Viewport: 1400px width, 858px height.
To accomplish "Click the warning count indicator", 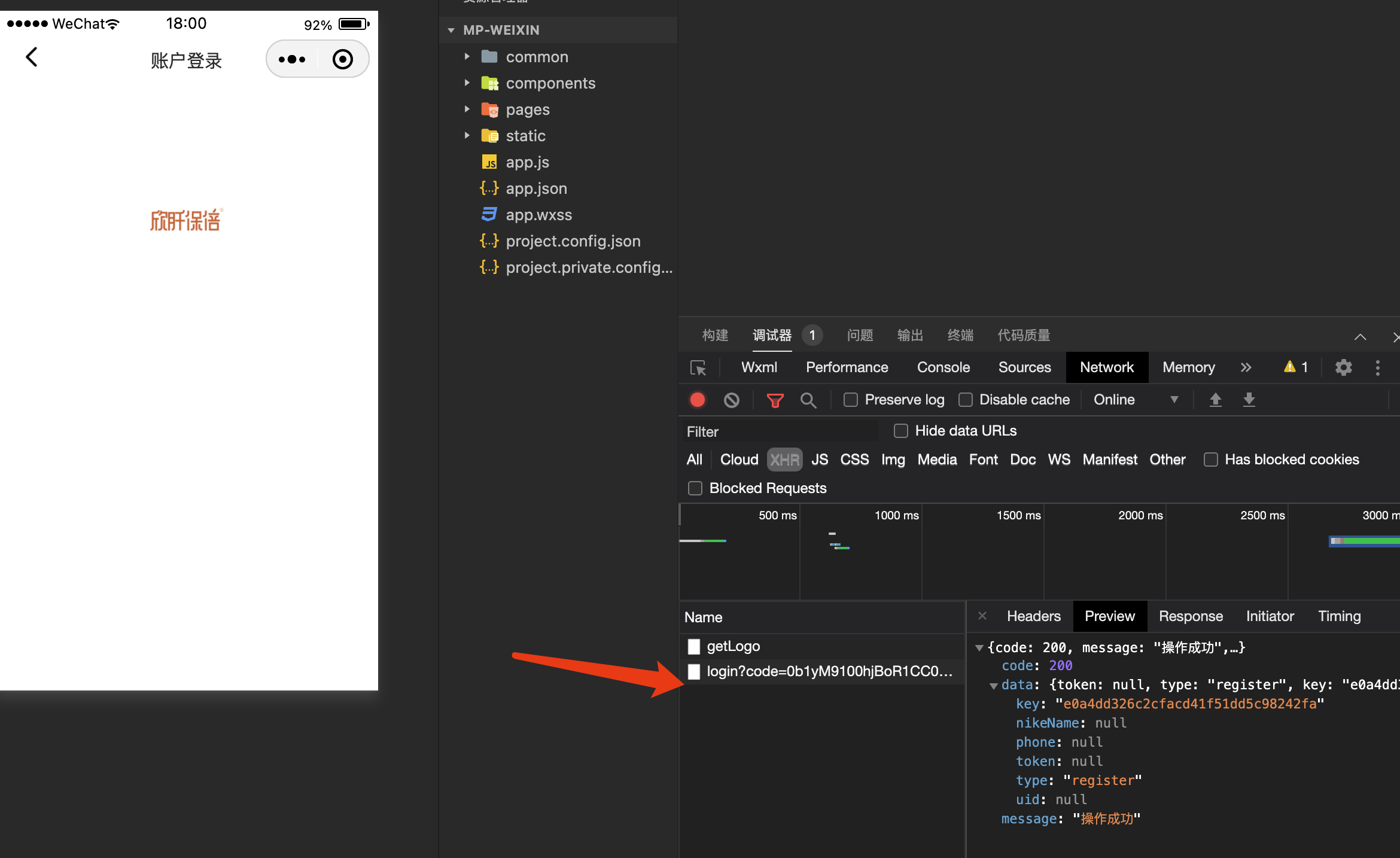I will [1296, 367].
